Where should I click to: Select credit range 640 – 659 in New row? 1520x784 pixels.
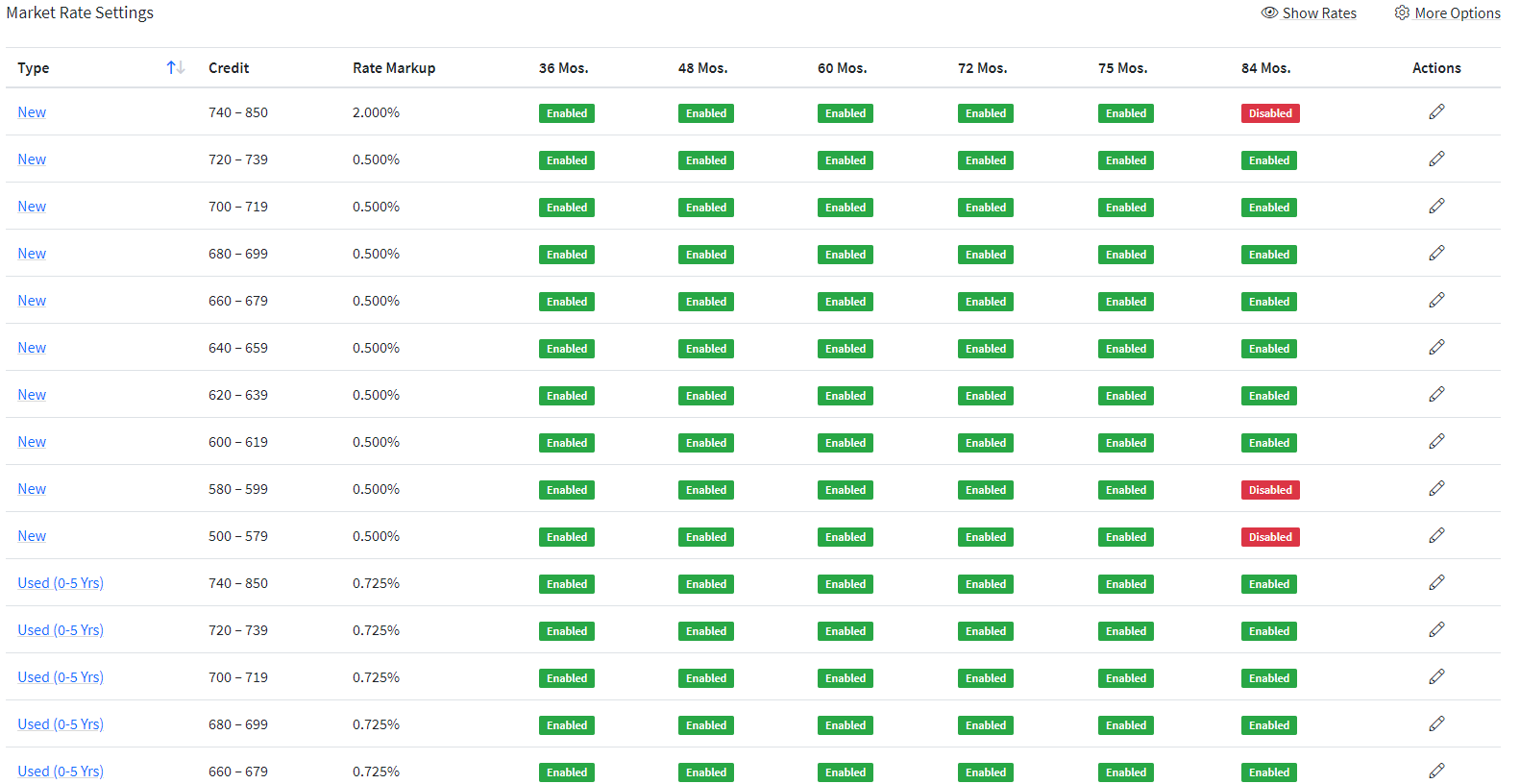tap(238, 348)
